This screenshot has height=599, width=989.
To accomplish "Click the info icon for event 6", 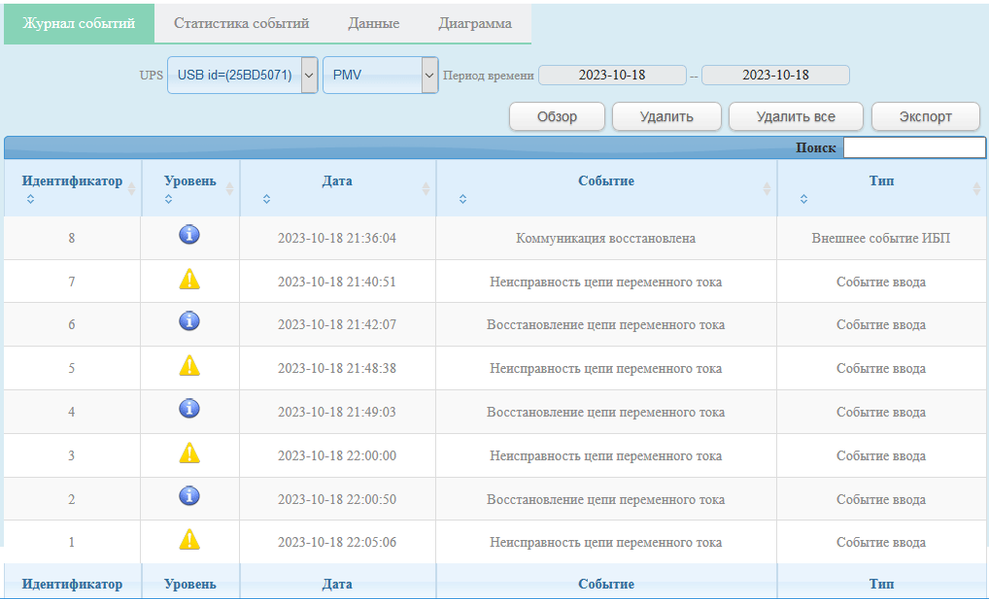I will point(189,321).
